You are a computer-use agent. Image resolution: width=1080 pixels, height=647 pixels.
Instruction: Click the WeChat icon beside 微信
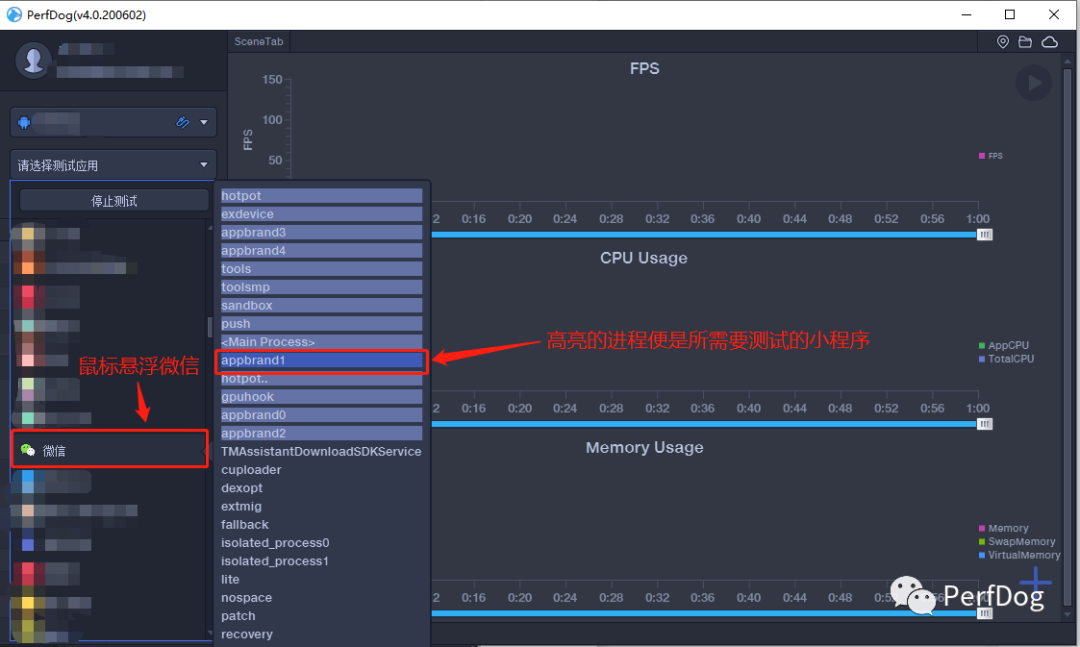pyautogui.click(x=28, y=450)
